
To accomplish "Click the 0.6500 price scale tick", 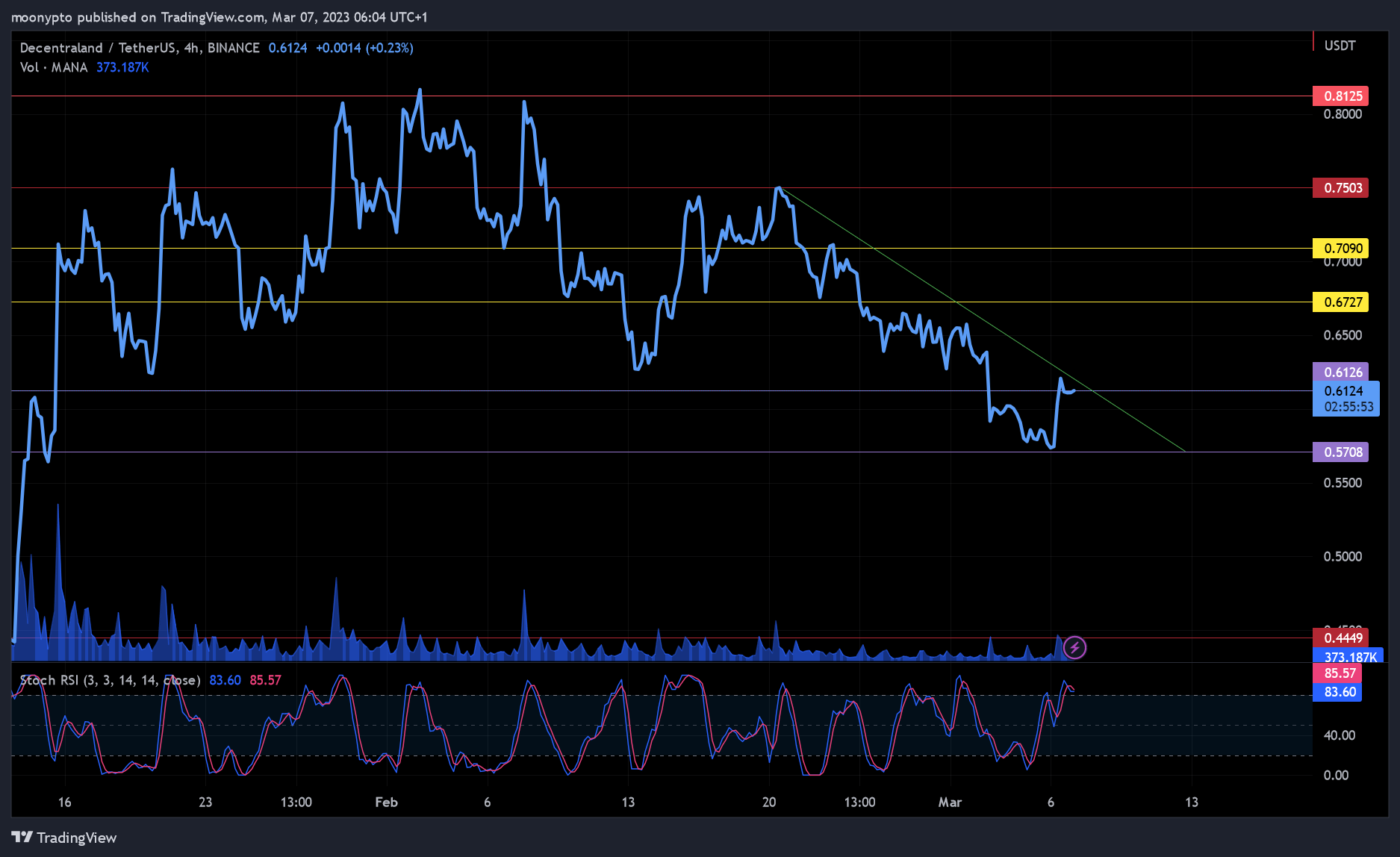I will tap(1343, 335).
